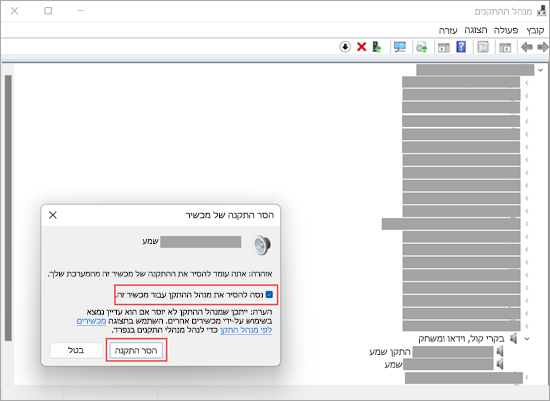Click the black down arrow disable device icon
Screen dimensions: 550x401
[x=345, y=47]
